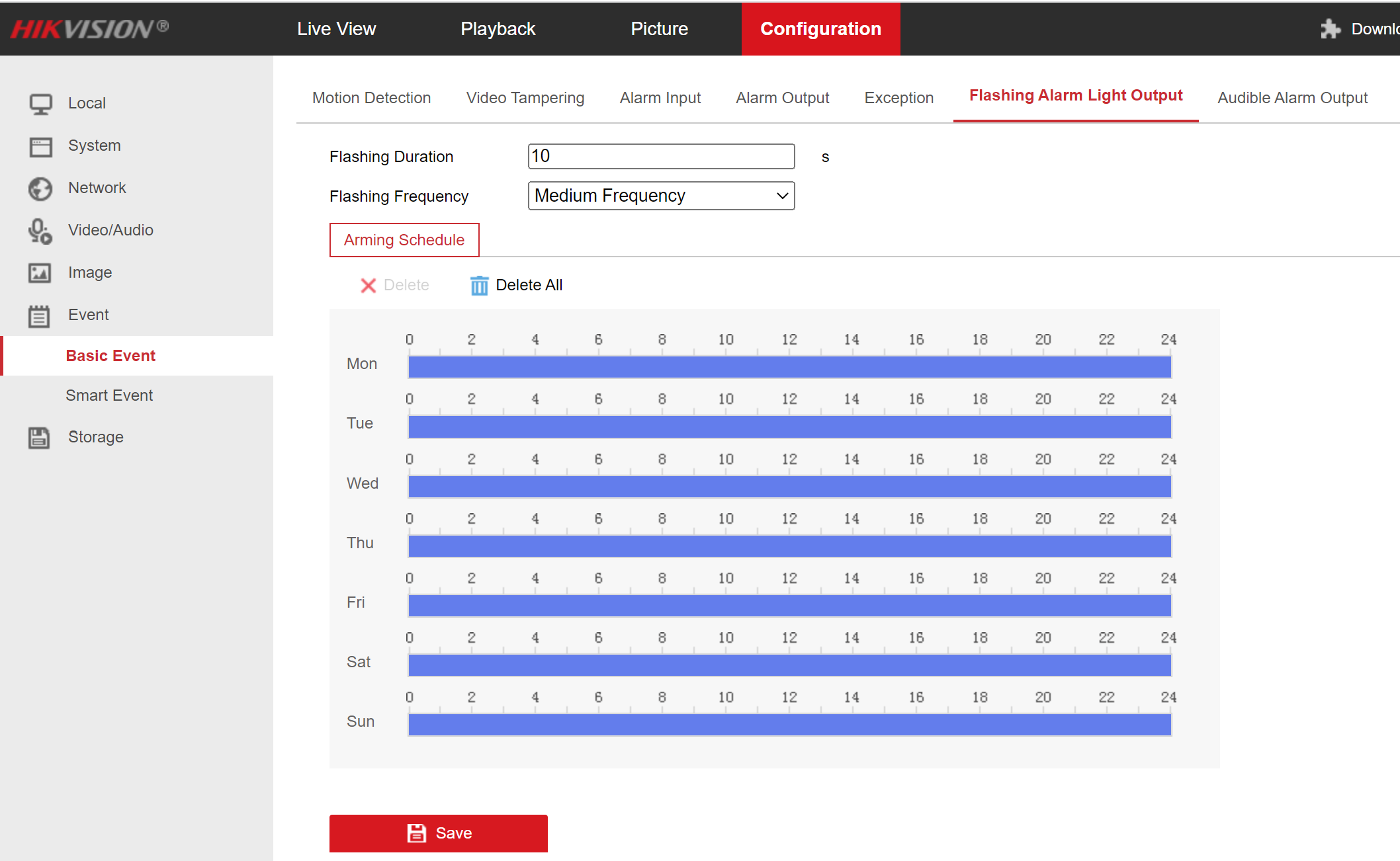Viewport: 1400px width, 861px height.
Task: Click the Storage floppy disk icon
Action: point(39,437)
